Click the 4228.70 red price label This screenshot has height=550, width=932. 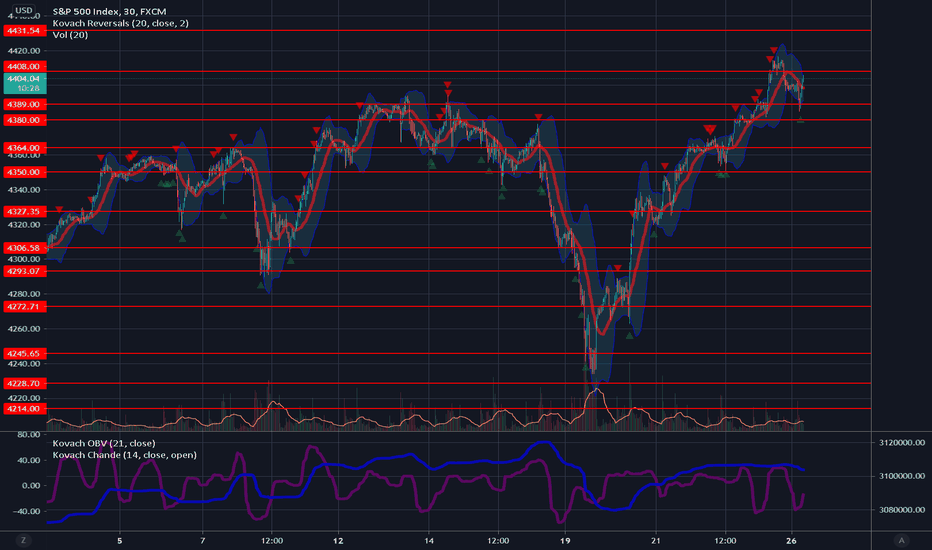pos(24,383)
